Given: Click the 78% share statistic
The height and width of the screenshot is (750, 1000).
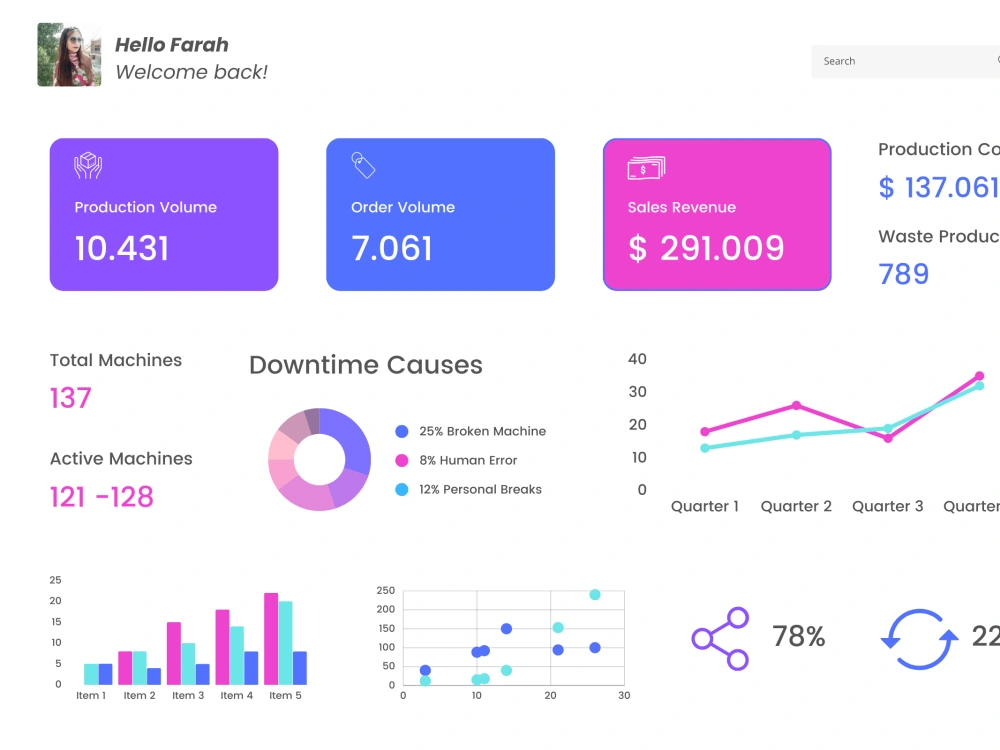Looking at the screenshot, I should (798, 636).
